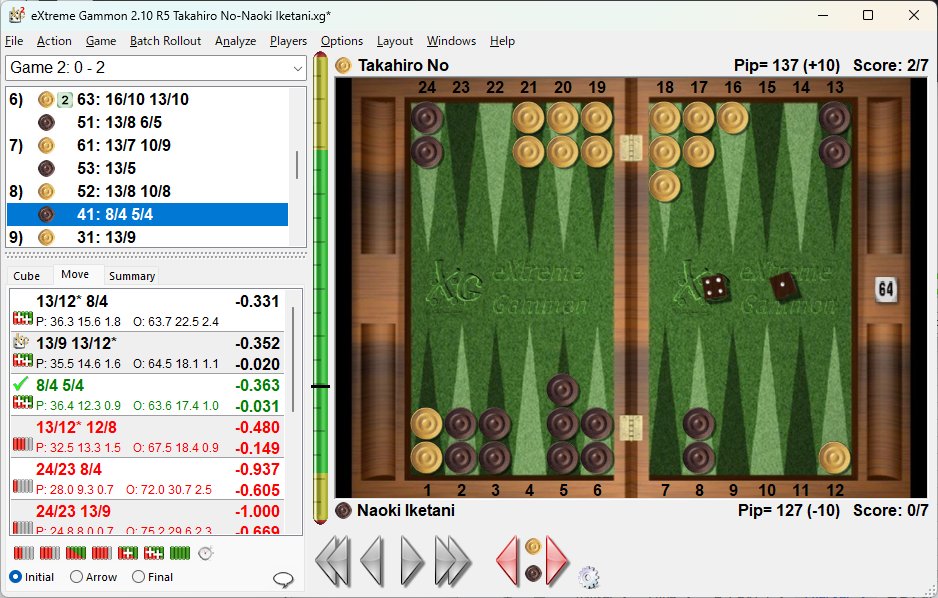Open the Windows menu
Viewport: 938px width, 598px height.
451,41
